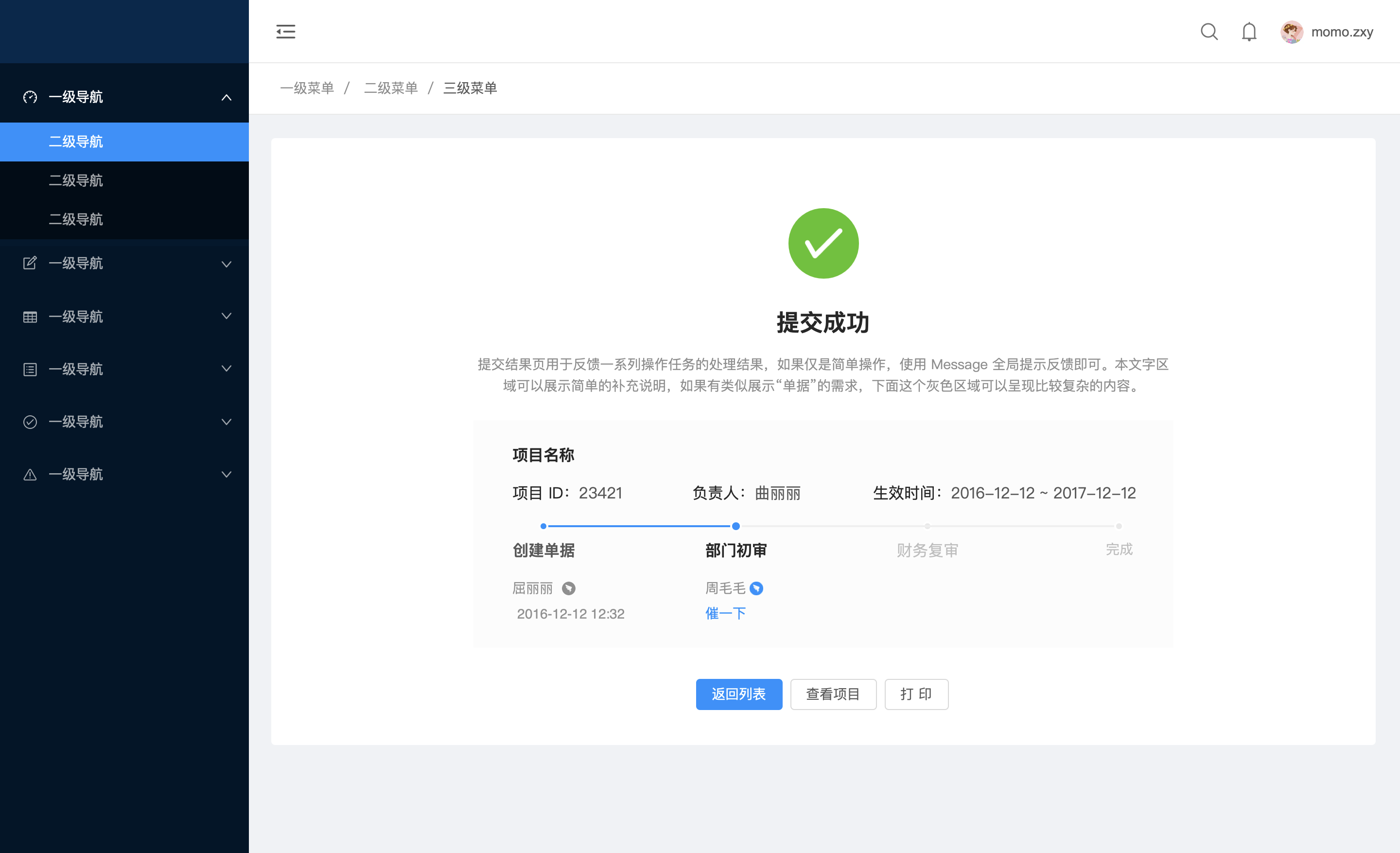Viewport: 1400px width, 853px height.
Task: Open search with the magnifier icon
Action: [x=1208, y=32]
